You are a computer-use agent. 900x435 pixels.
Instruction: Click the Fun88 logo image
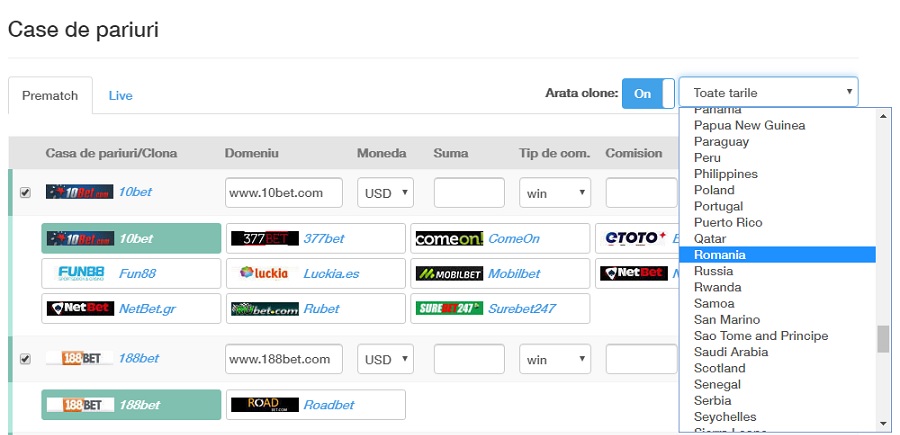click(x=80, y=273)
